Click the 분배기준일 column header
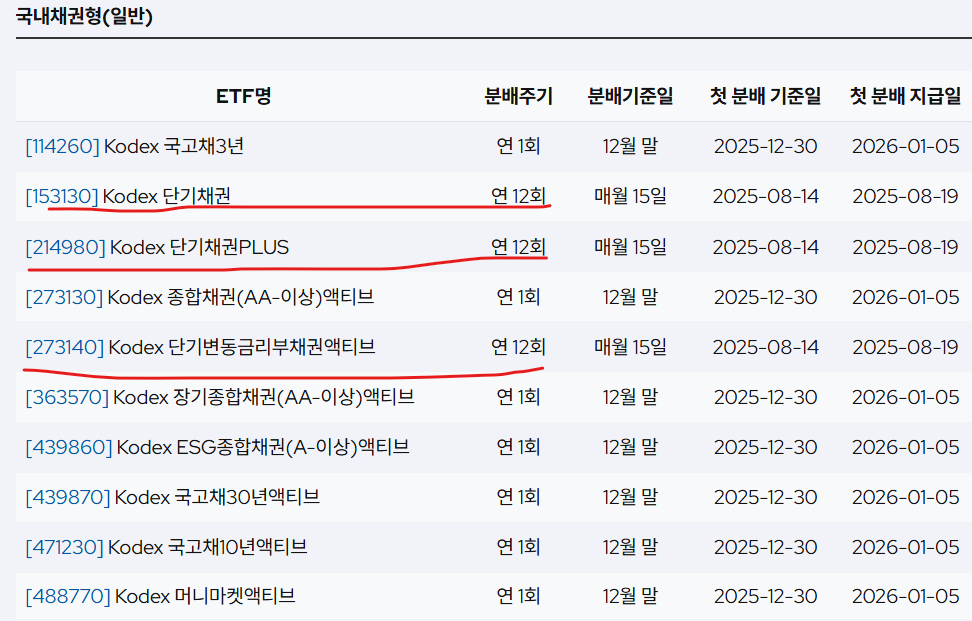The height and width of the screenshot is (621, 972). point(630,96)
